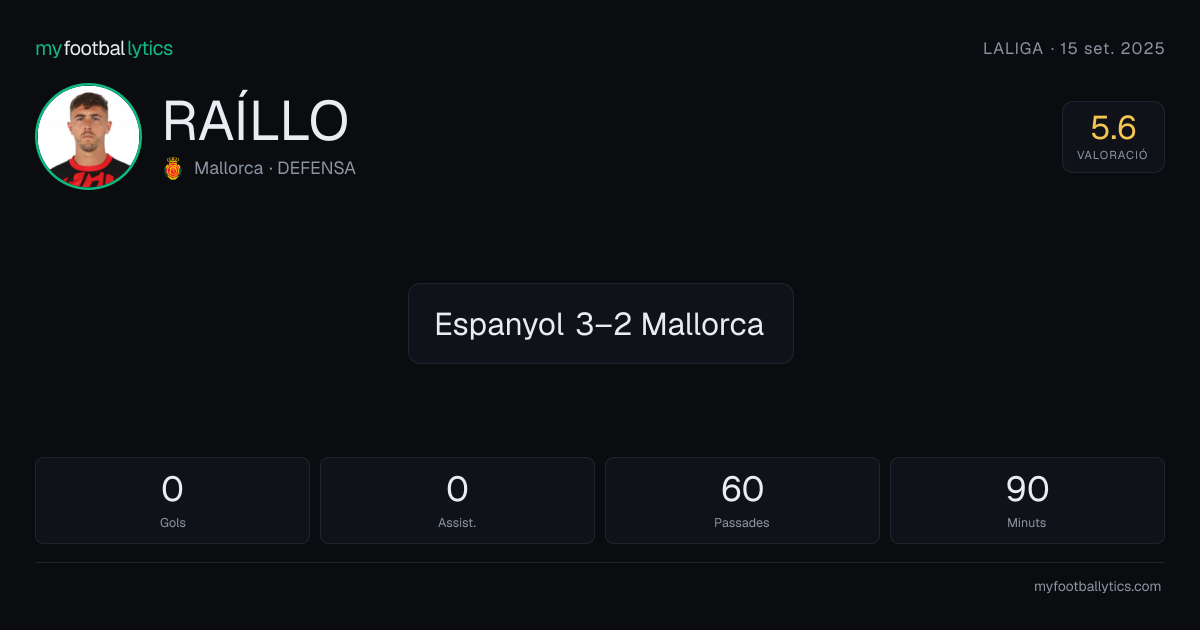Viewport: 1200px width, 630px height.
Task: Select the Assist. stat card
Action: tap(457, 500)
